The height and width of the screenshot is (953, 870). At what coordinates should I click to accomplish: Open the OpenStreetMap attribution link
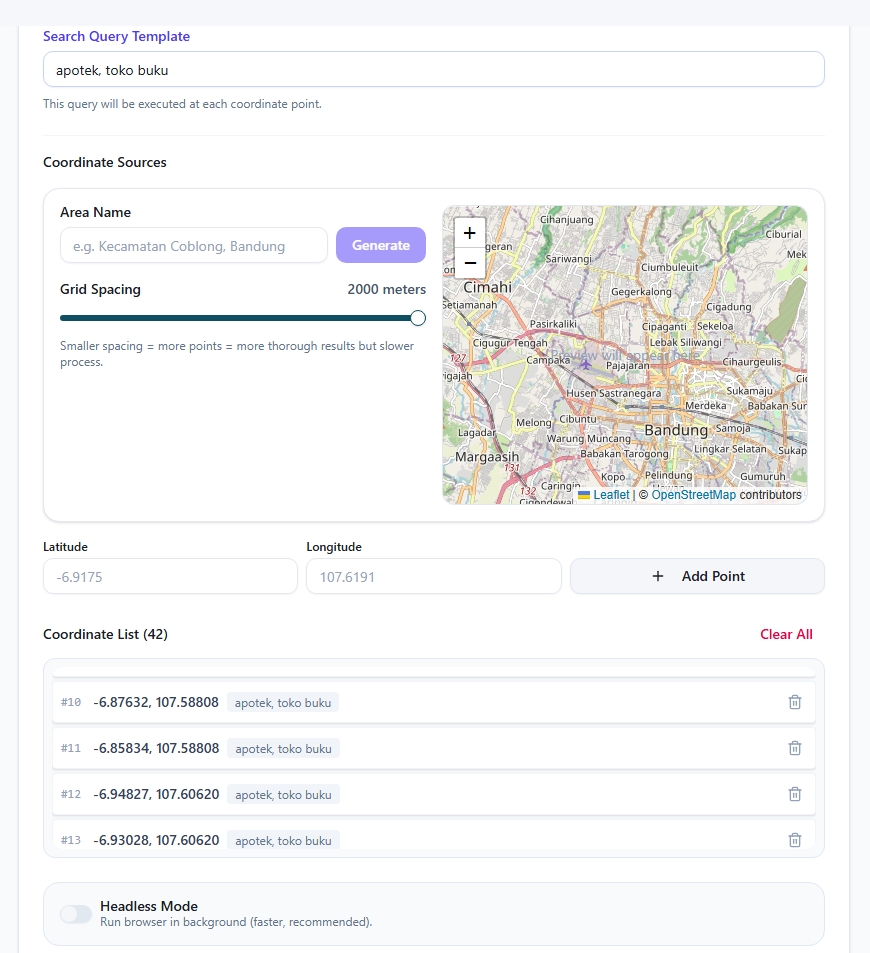(694, 495)
